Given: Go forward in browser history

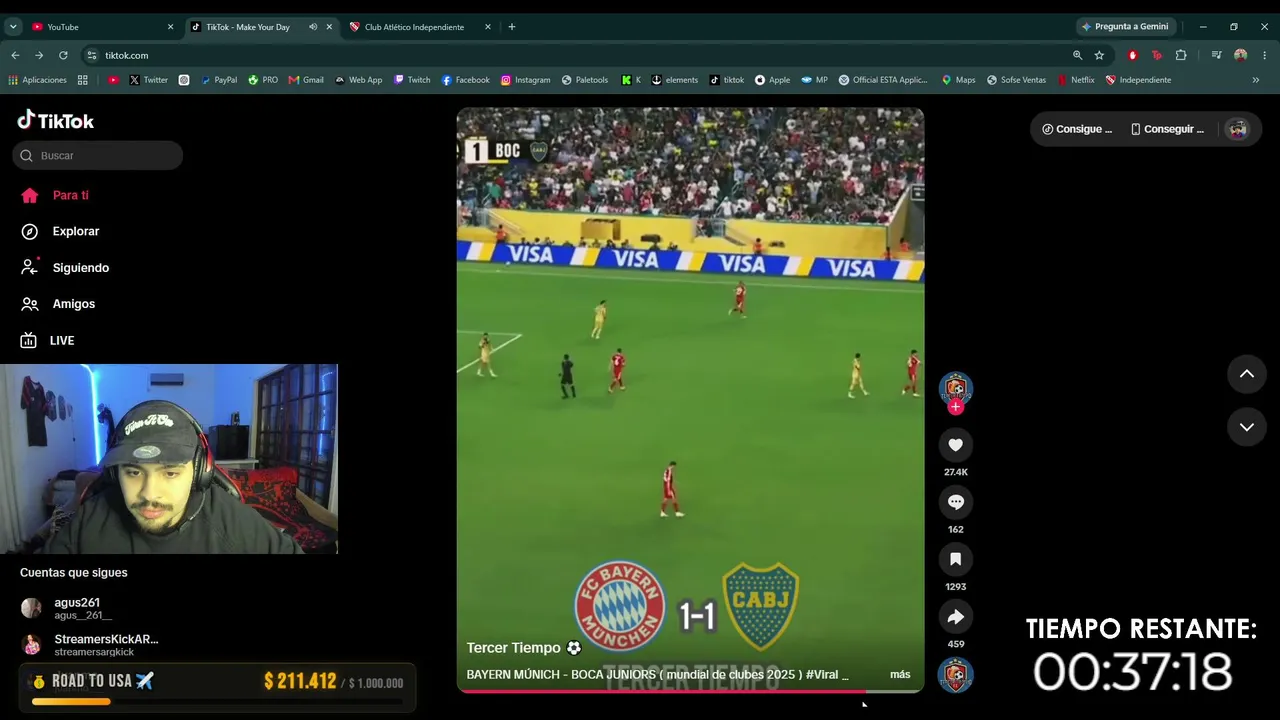Looking at the screenshot, I should (x=39, y=55).
